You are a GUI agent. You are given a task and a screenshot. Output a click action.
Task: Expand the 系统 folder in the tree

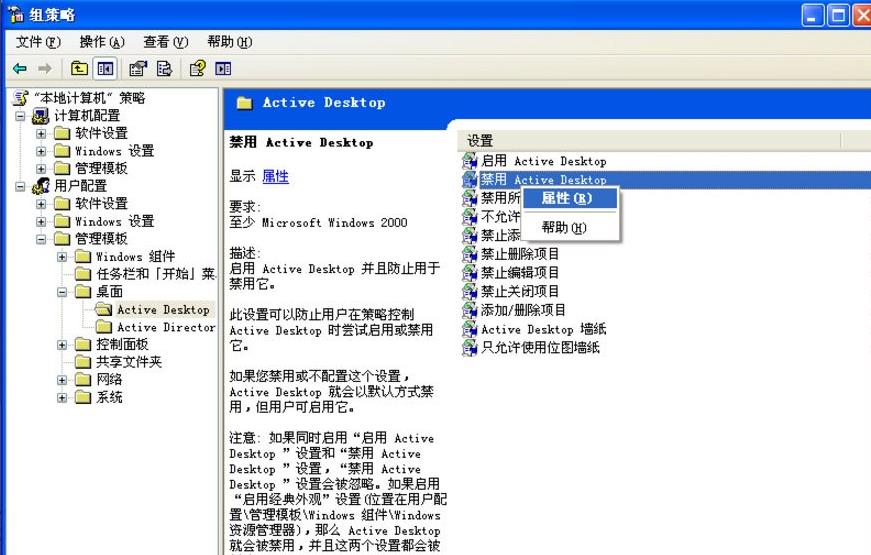62,397
